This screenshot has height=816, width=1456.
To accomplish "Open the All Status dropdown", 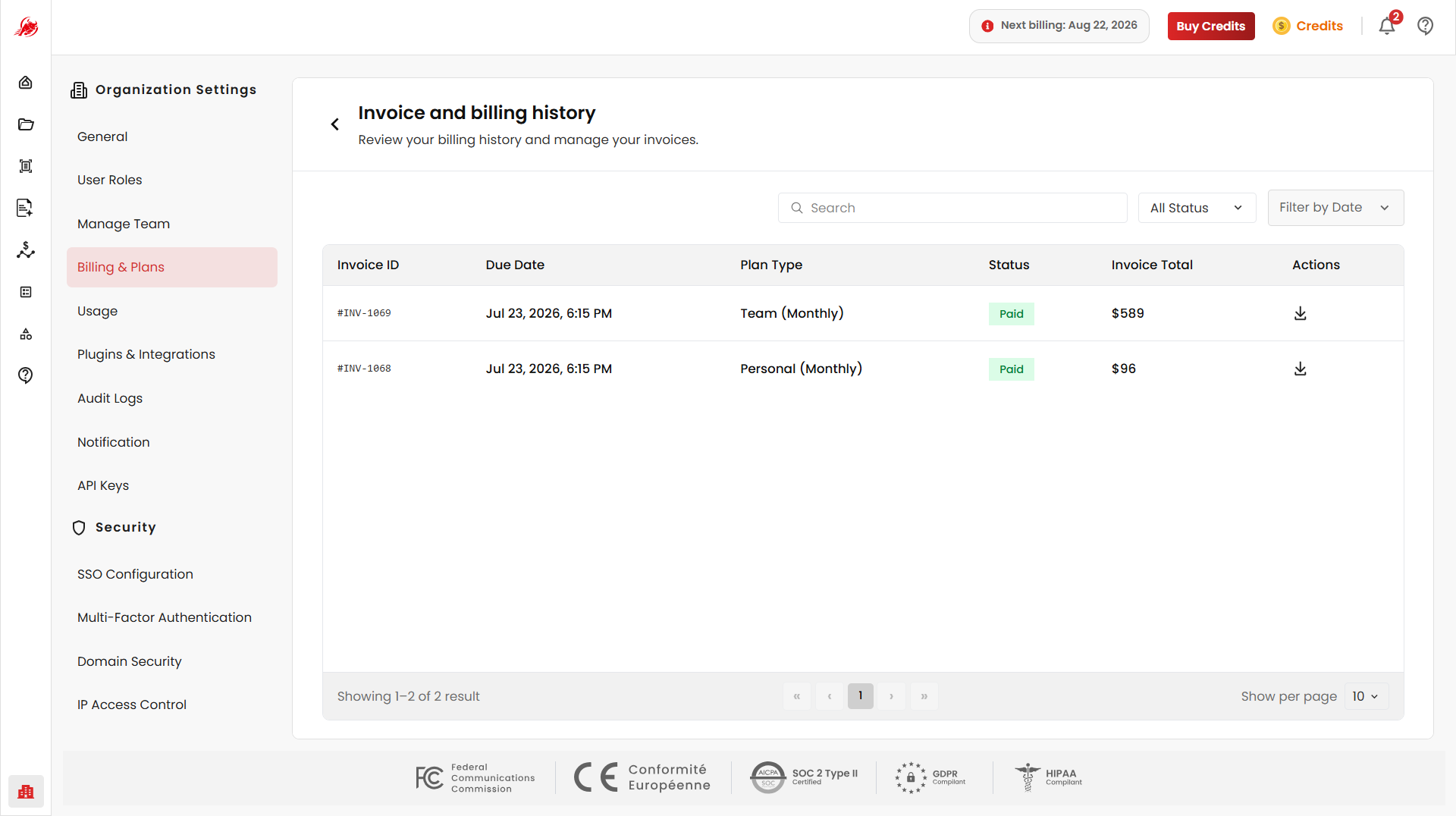I will [x=1197, y=208].
